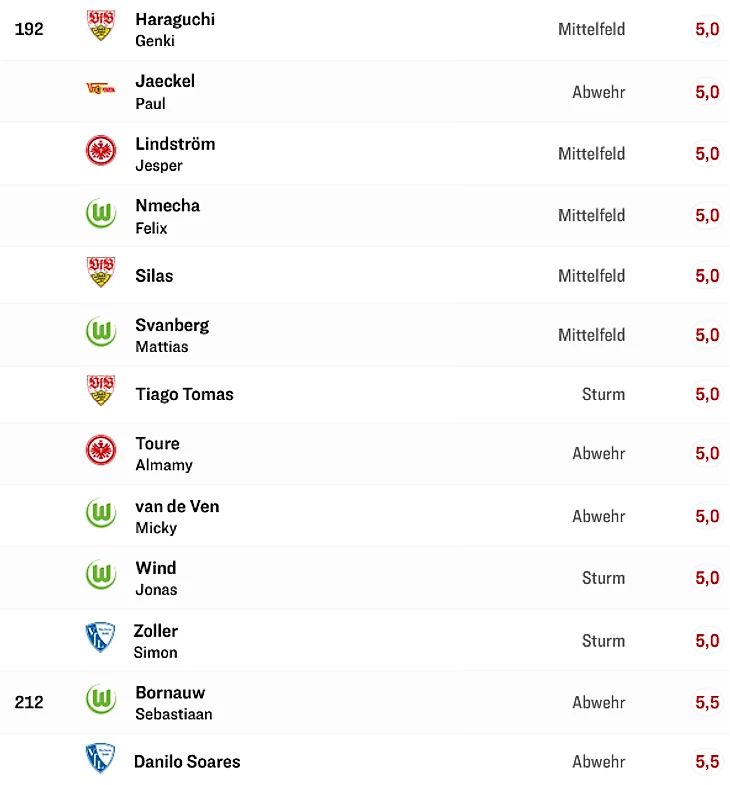Click Eintracht Frankfurt crest next to Lindström
730x785 pixels.
tap(101, 151)
